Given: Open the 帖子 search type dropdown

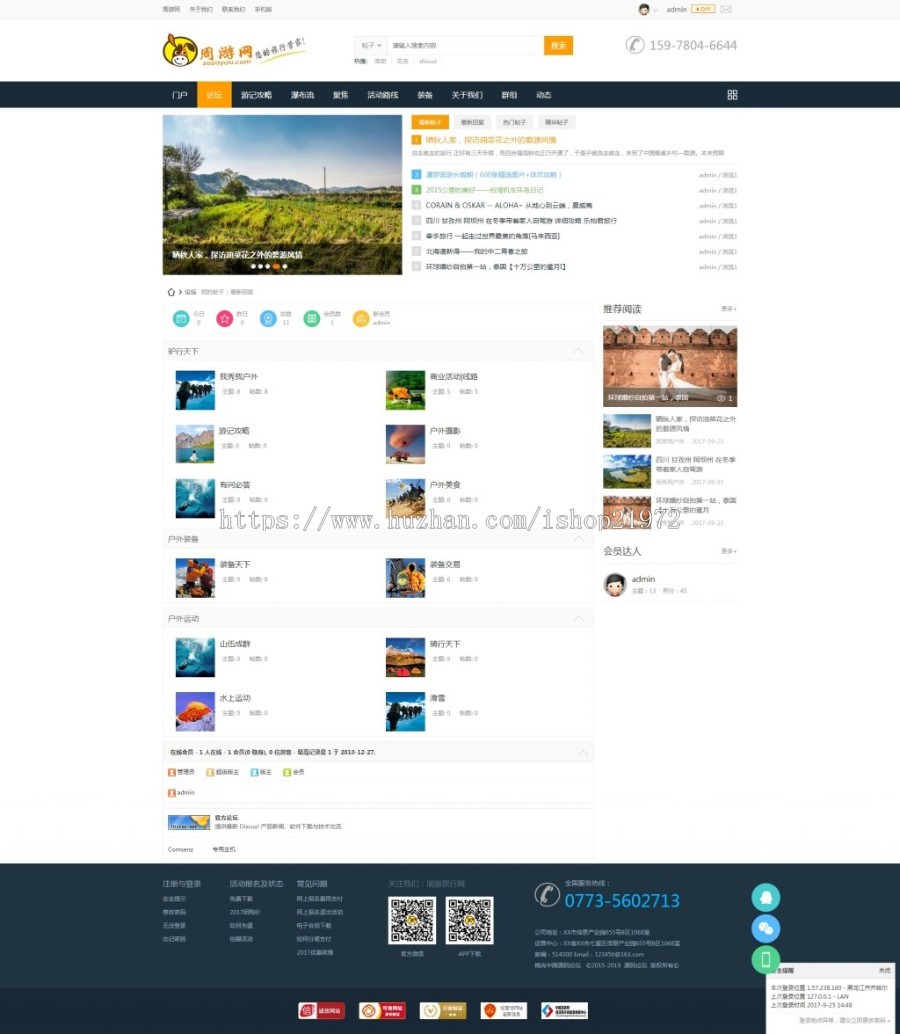Looking at the screenshot, I should coord(371,46).
